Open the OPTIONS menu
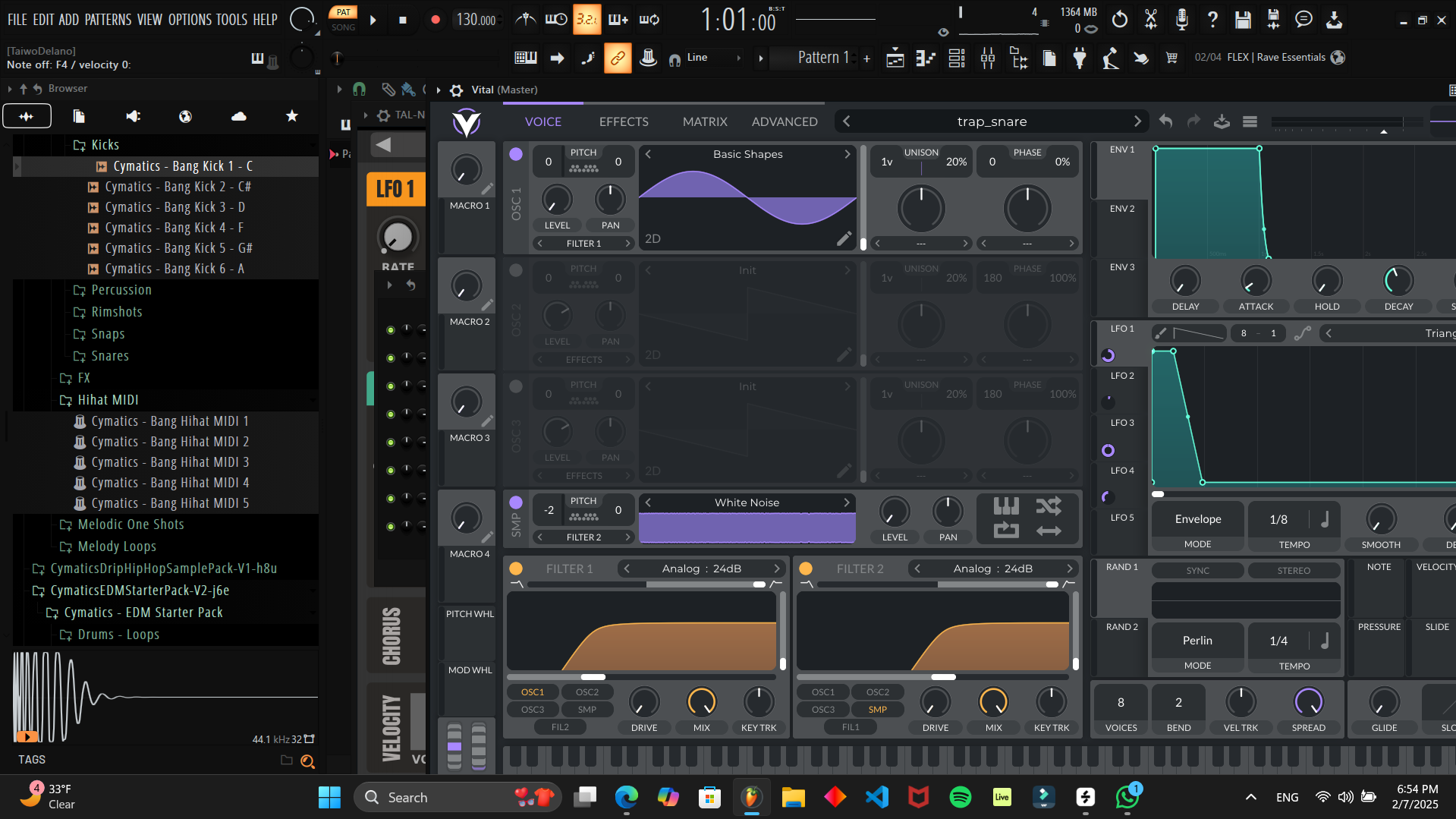 coord(189,20)
